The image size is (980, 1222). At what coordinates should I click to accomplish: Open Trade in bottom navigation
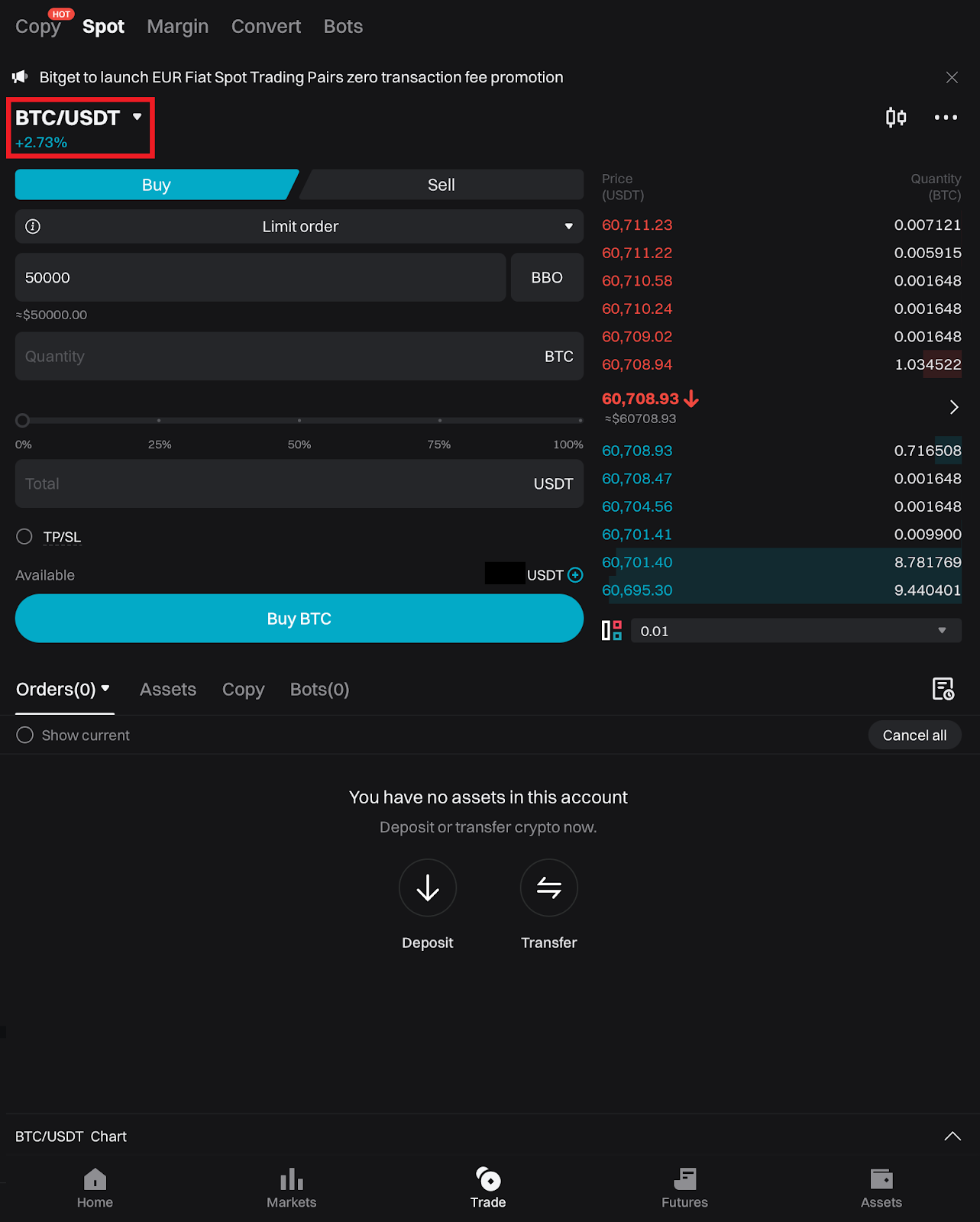488,1188
